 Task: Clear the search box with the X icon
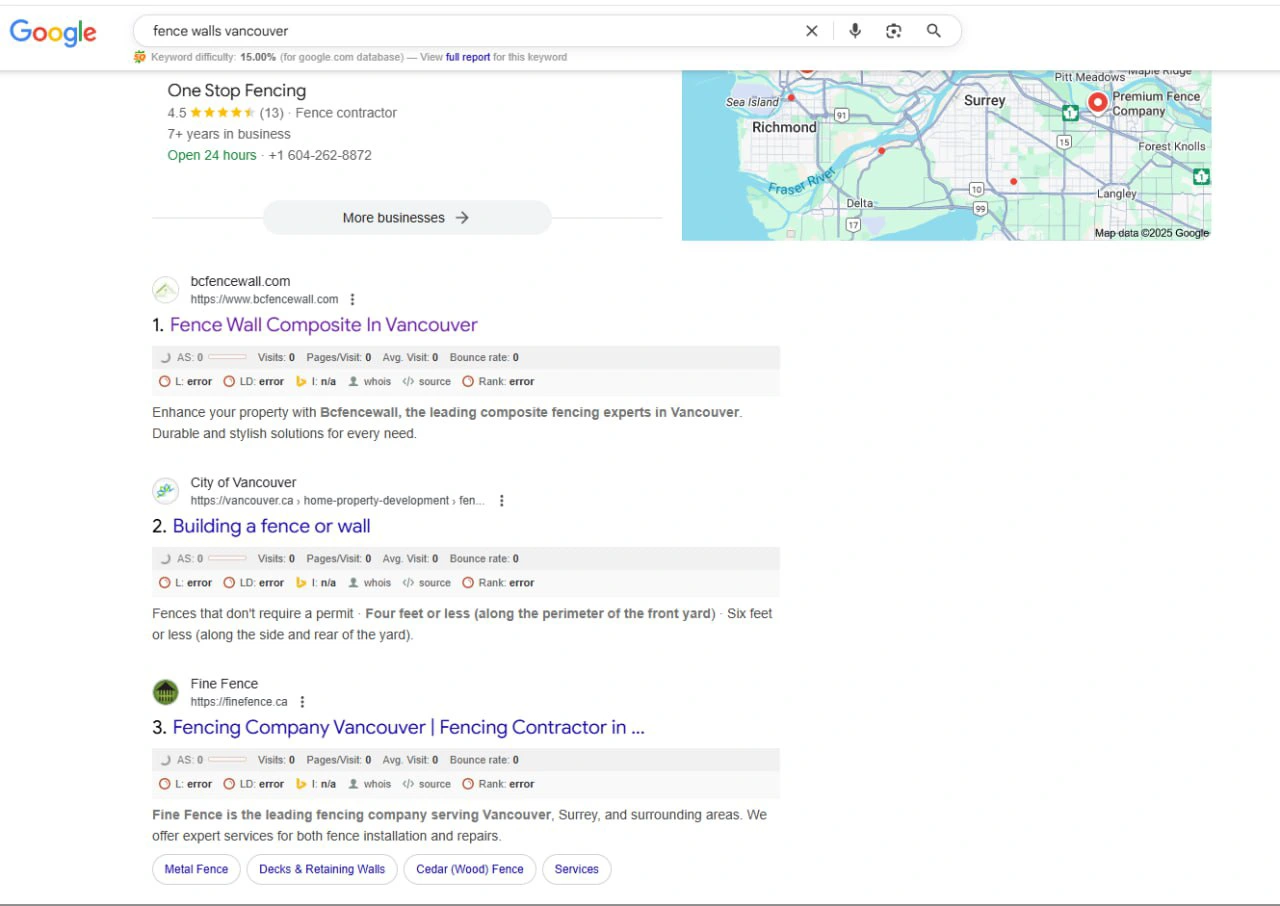pos(812,31)
